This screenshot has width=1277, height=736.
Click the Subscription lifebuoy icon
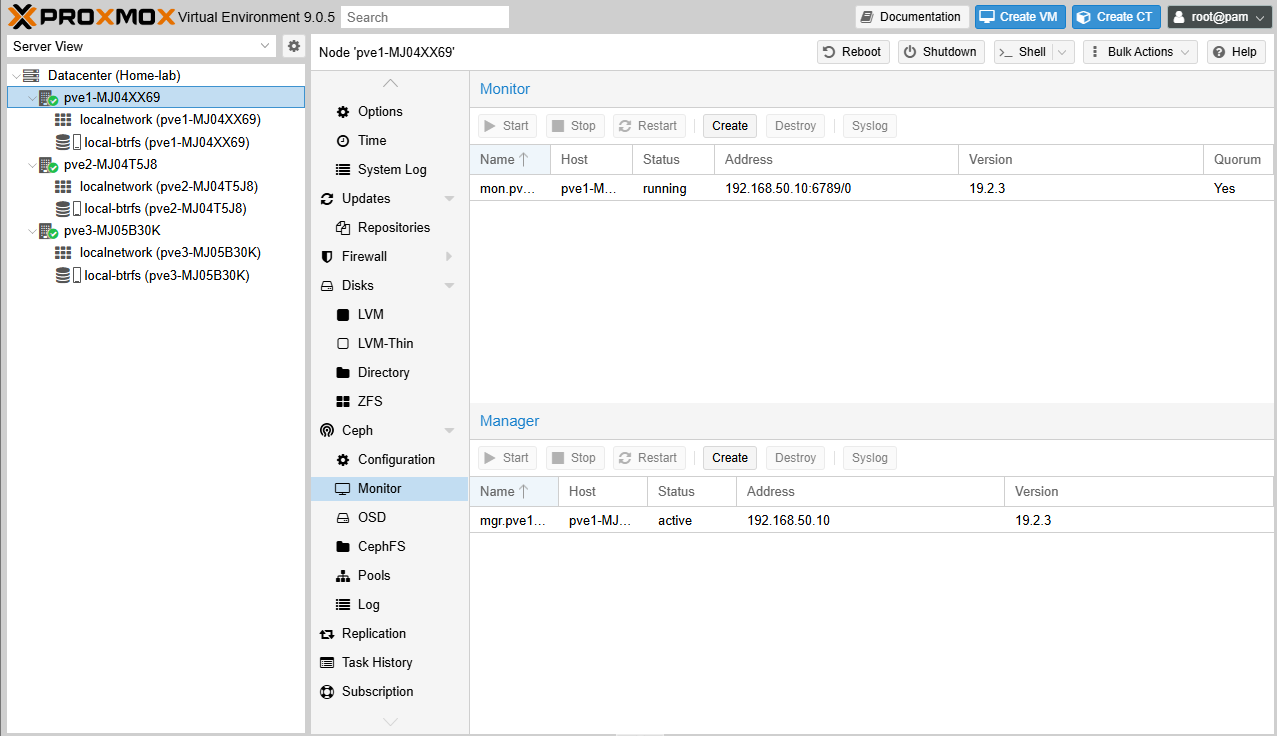327,692
